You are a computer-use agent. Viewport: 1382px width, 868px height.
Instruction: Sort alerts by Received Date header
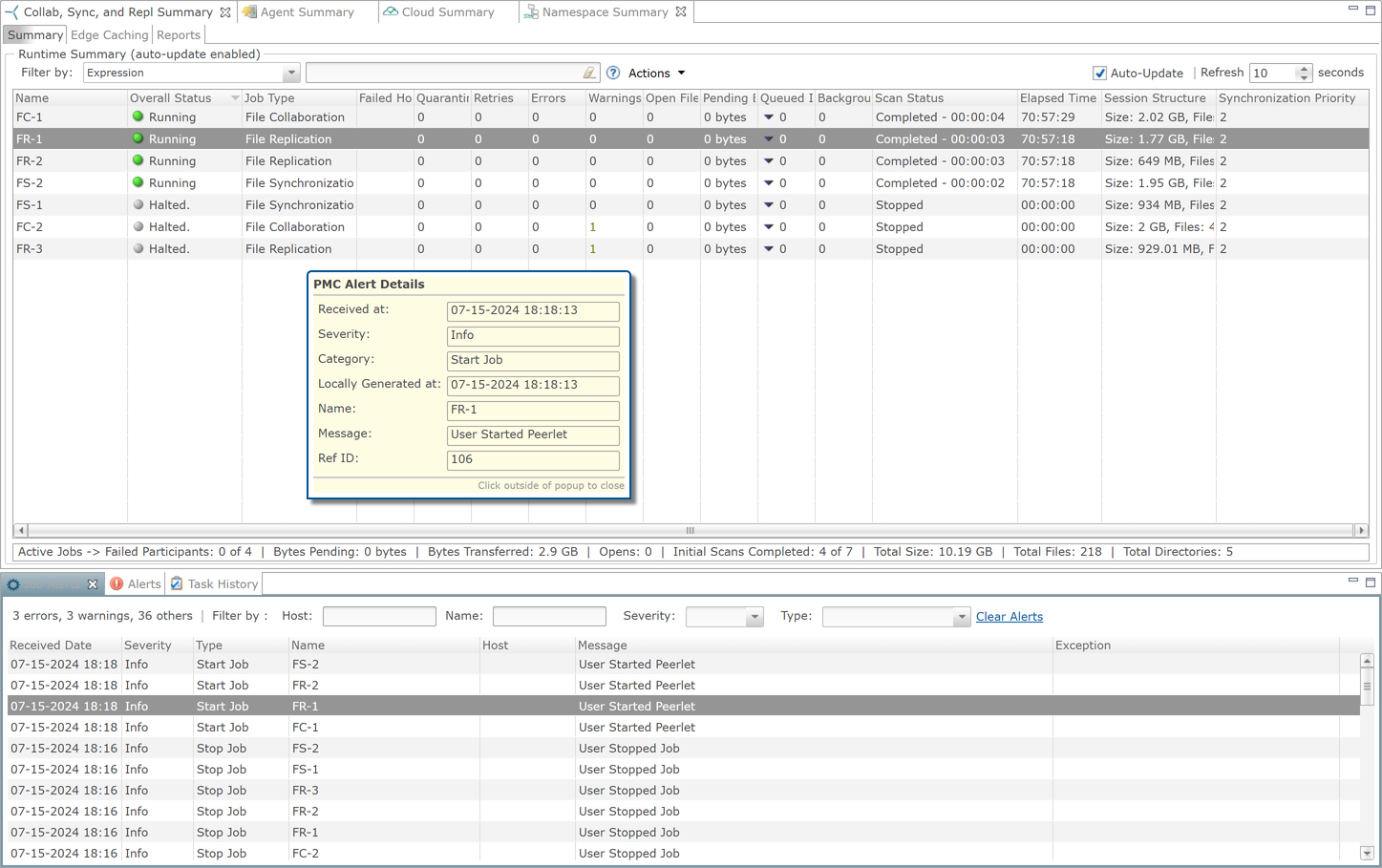[64, 646]
